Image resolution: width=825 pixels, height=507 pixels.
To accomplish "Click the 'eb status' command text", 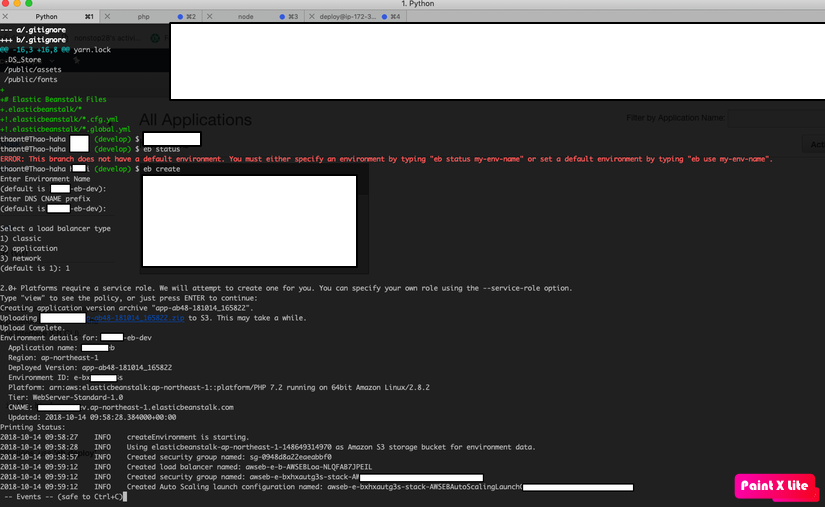I will [162, 149].
